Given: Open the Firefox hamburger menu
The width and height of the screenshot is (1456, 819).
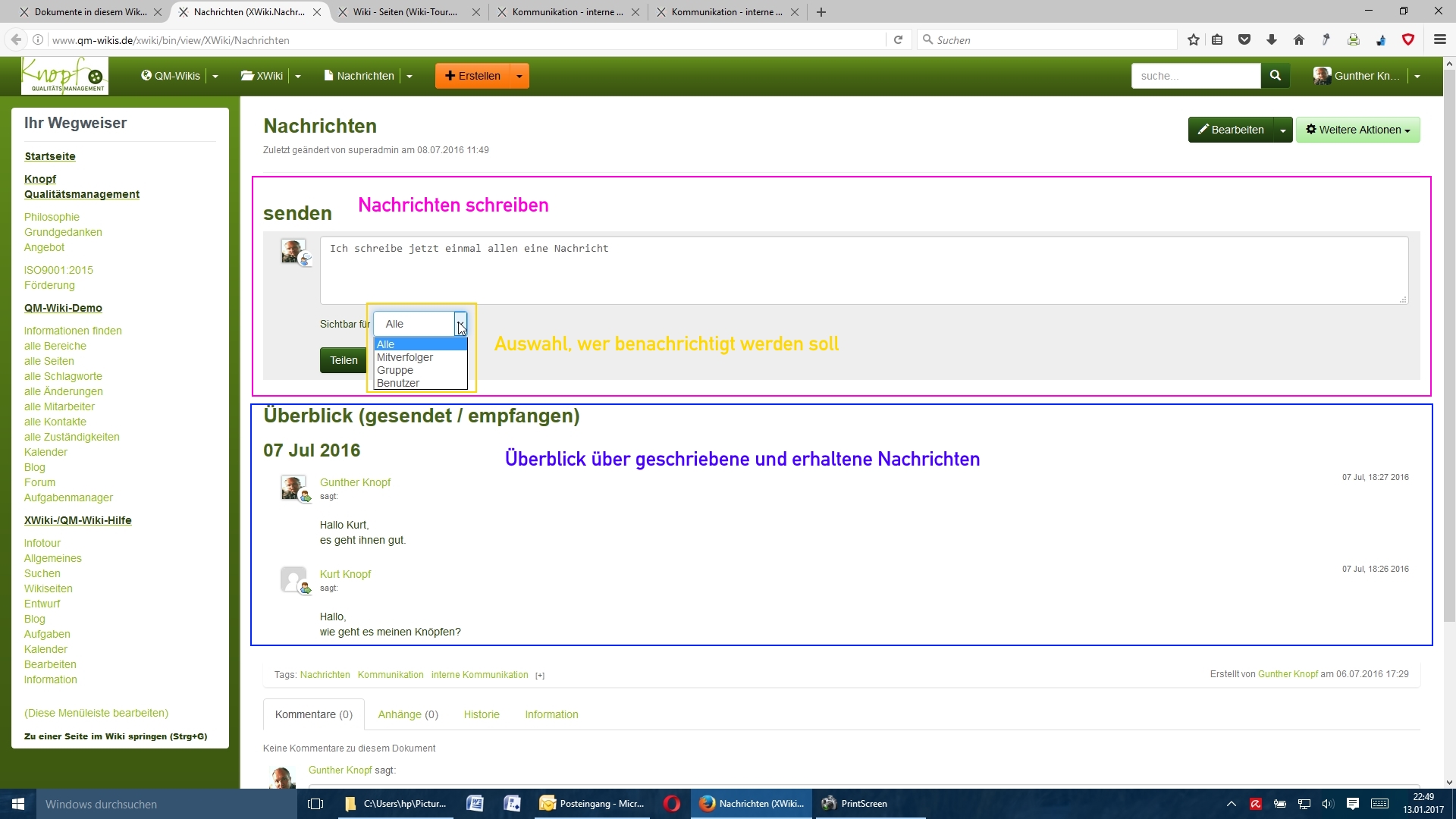Looking at the screenshot, I should (1439, 40).
